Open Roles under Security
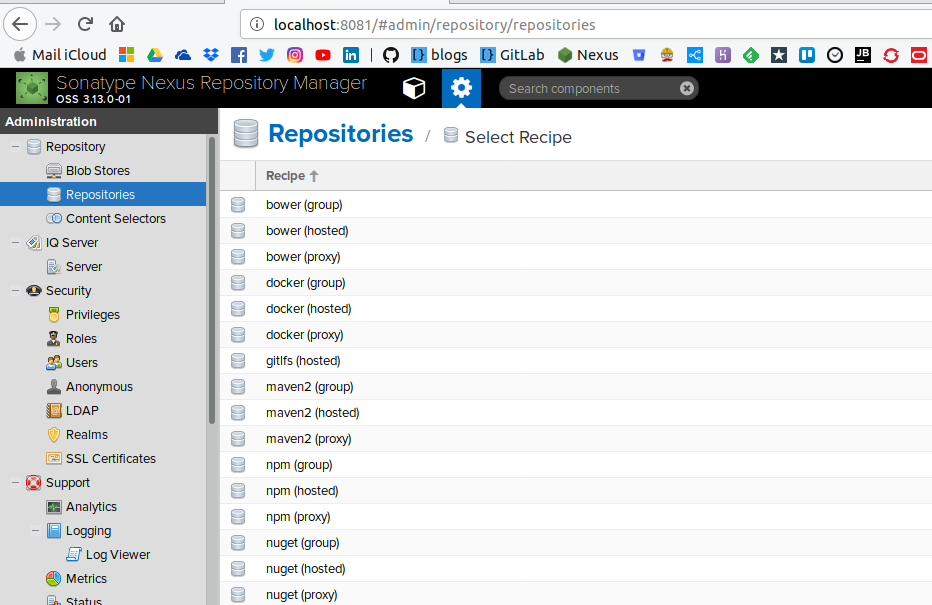Viewport: 932px width, 605px height. coord(103,339)
